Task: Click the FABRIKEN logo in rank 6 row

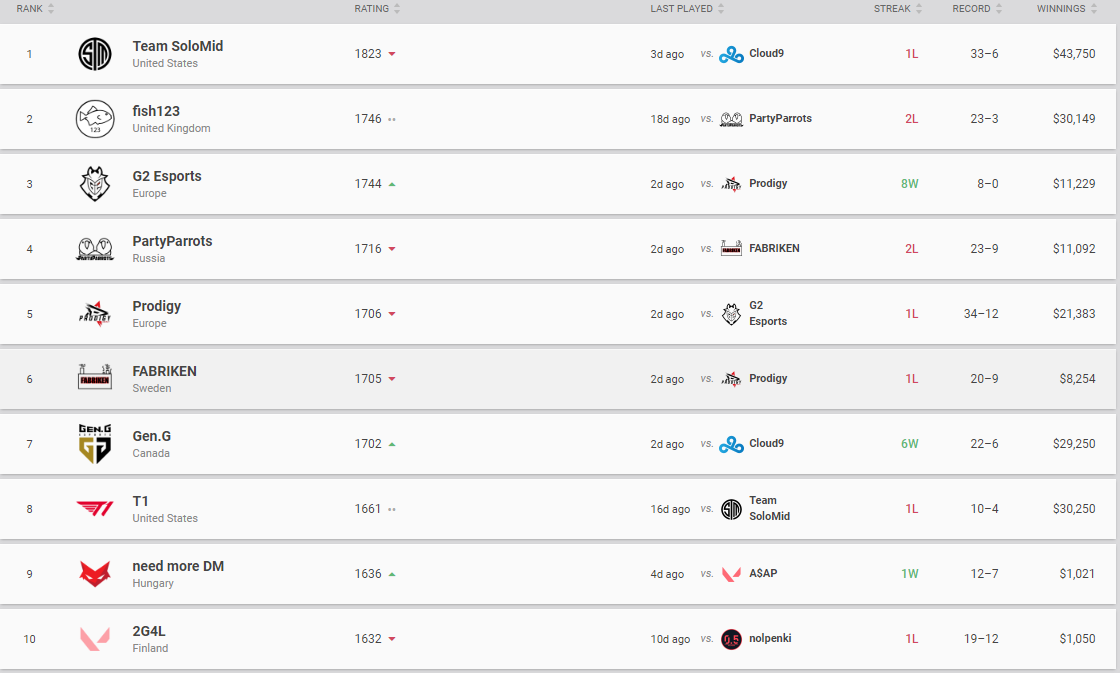Action: click(95, 376)
